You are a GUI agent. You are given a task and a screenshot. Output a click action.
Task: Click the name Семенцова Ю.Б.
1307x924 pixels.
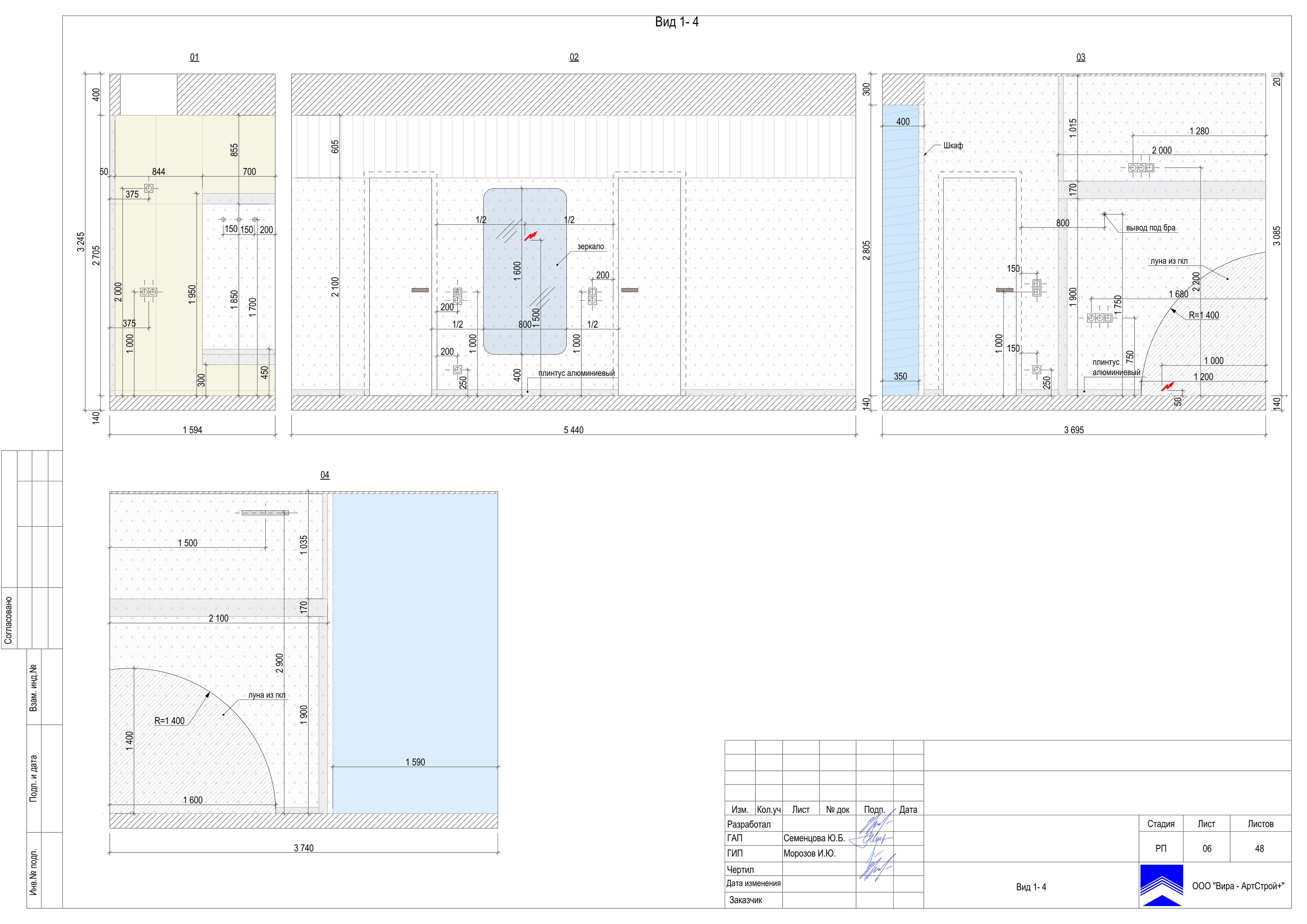814,839
